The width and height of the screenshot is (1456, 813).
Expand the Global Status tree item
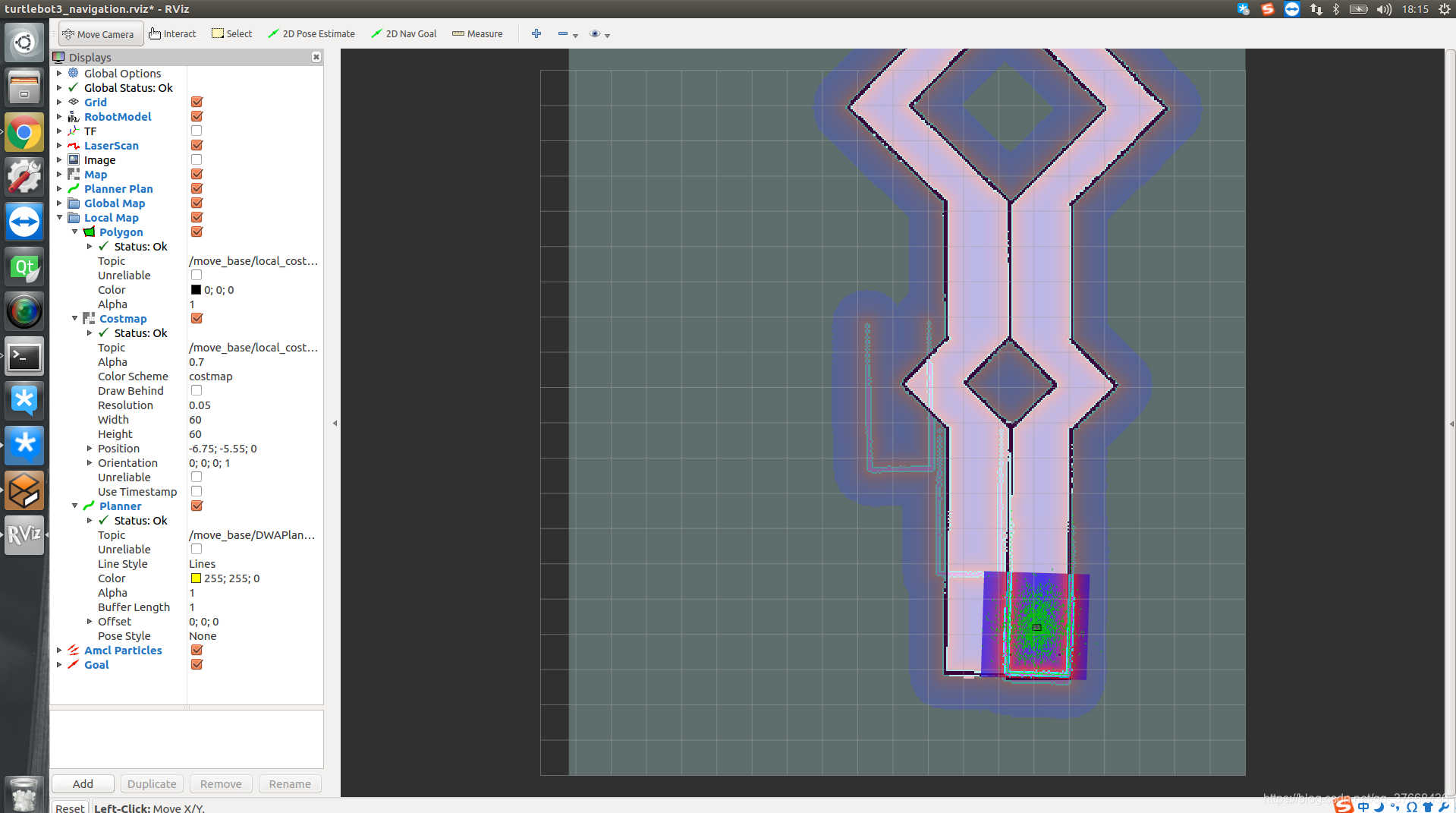click(59, 87)
